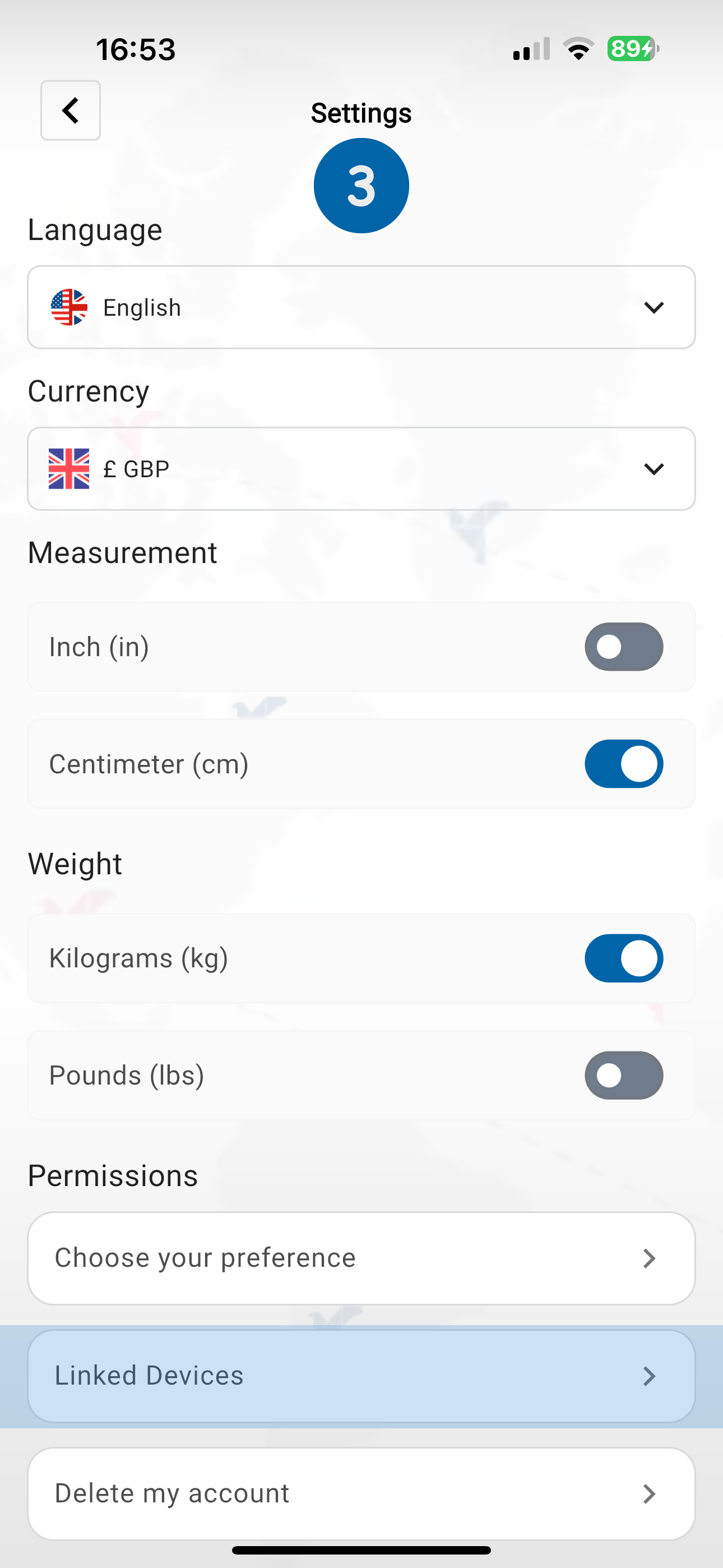
Task: Tap chevron arrow on Delete my account
Action: tap(649, 1494)
